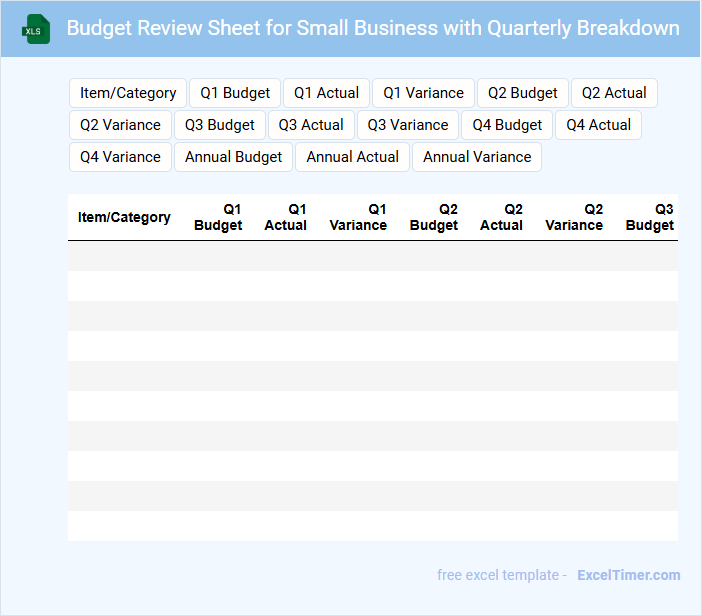Select the Q1 Variance tag
Image resolution: width=702 pixels, height=616 pixels.
click(424, 93)
